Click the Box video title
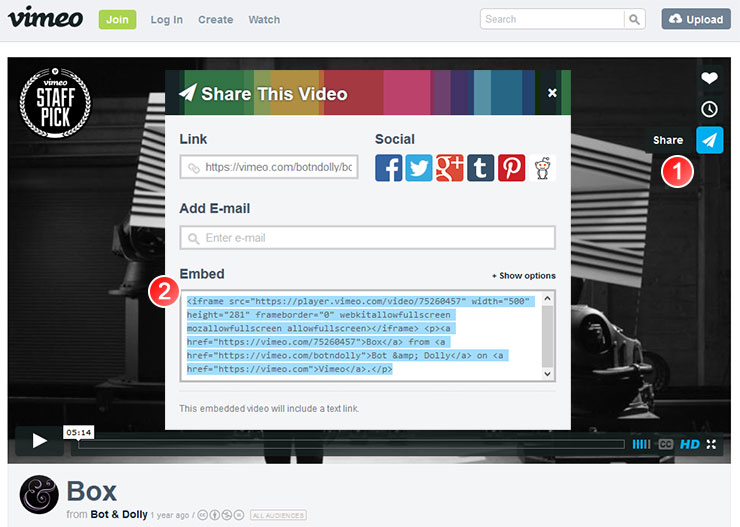 (92, 492)
